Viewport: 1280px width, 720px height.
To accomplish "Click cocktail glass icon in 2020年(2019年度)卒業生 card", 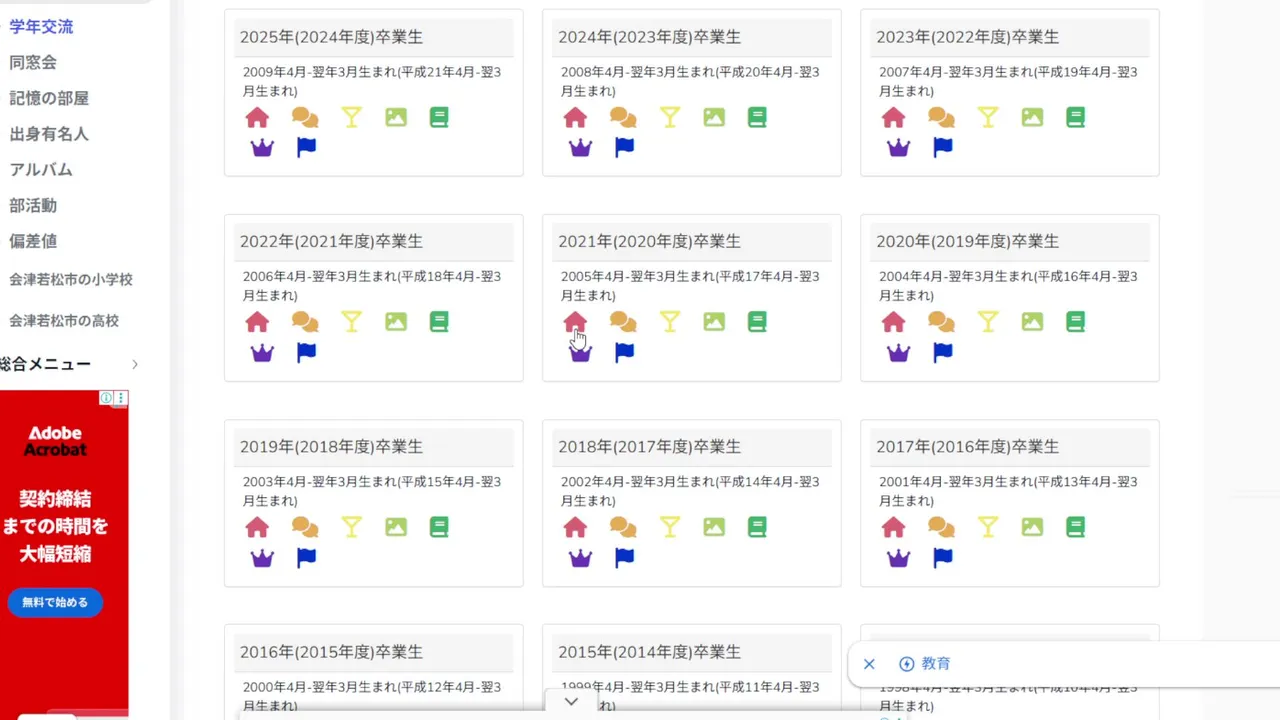I will point(988,322).
